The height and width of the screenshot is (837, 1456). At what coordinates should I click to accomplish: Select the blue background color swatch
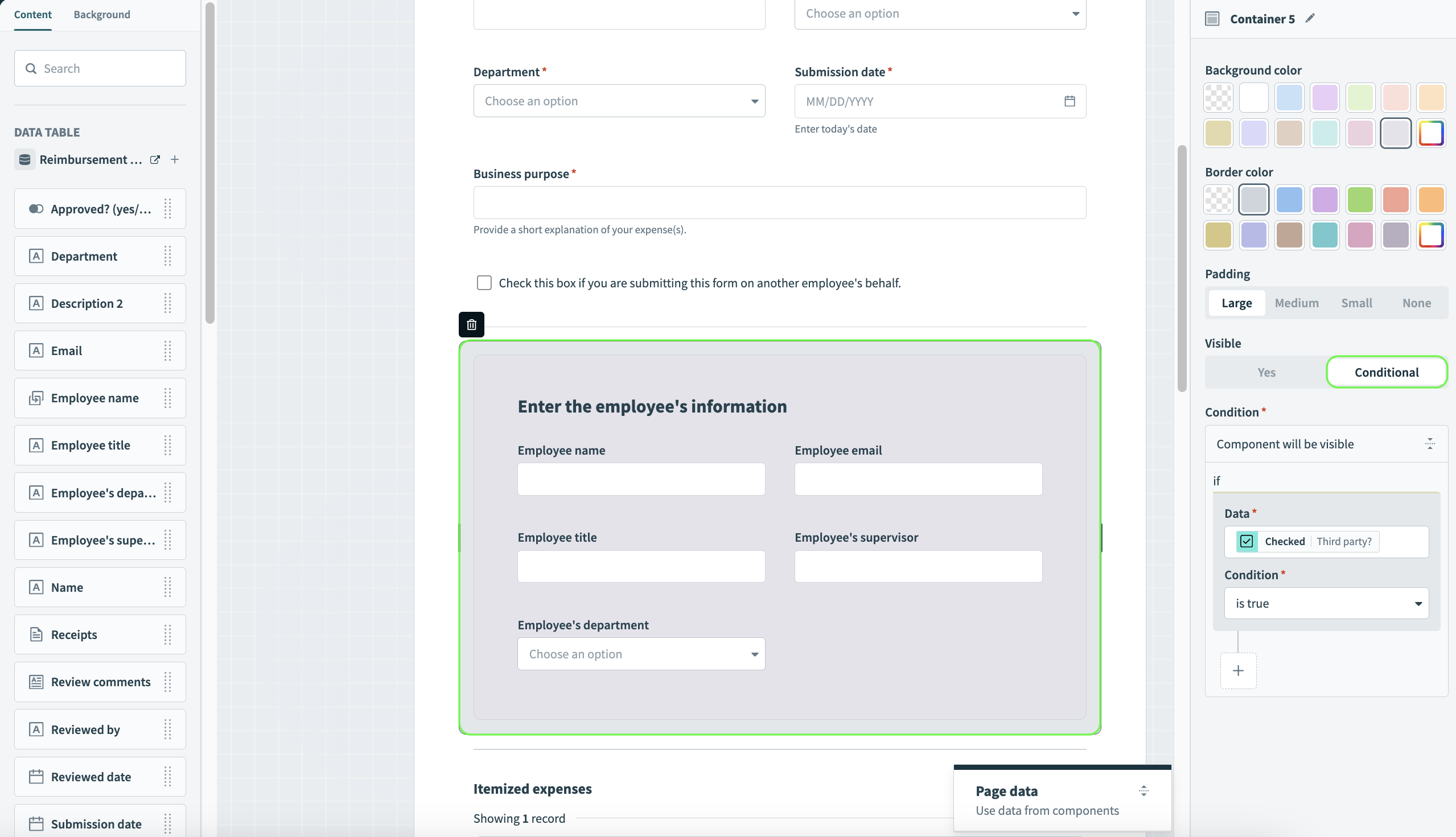pyautogui.click(x=1289, y=98)
